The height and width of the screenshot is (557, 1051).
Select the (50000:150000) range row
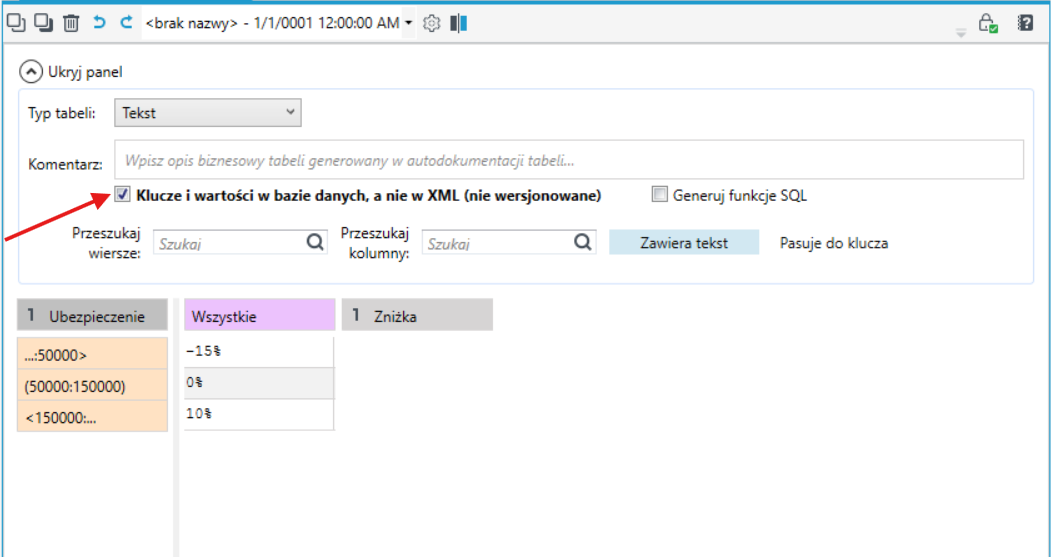(92, 385)
